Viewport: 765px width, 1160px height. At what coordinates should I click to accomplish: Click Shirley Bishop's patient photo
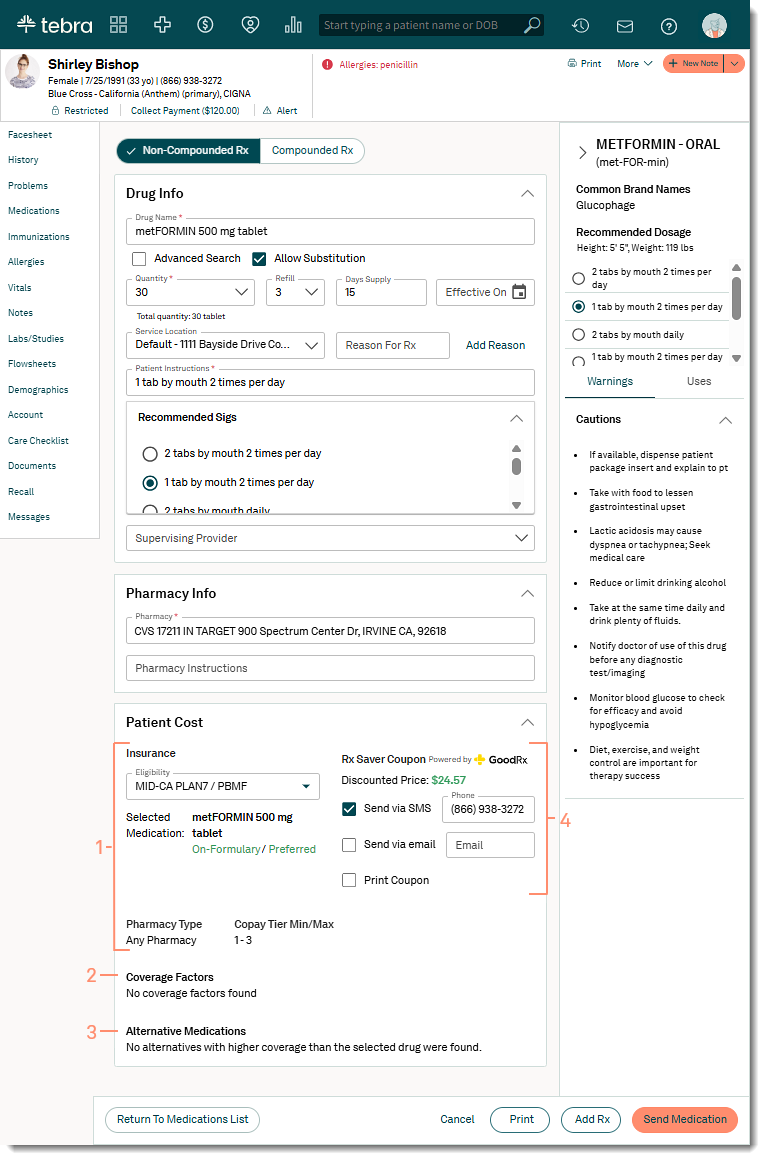pyautogui.click(x=23, y=72)
